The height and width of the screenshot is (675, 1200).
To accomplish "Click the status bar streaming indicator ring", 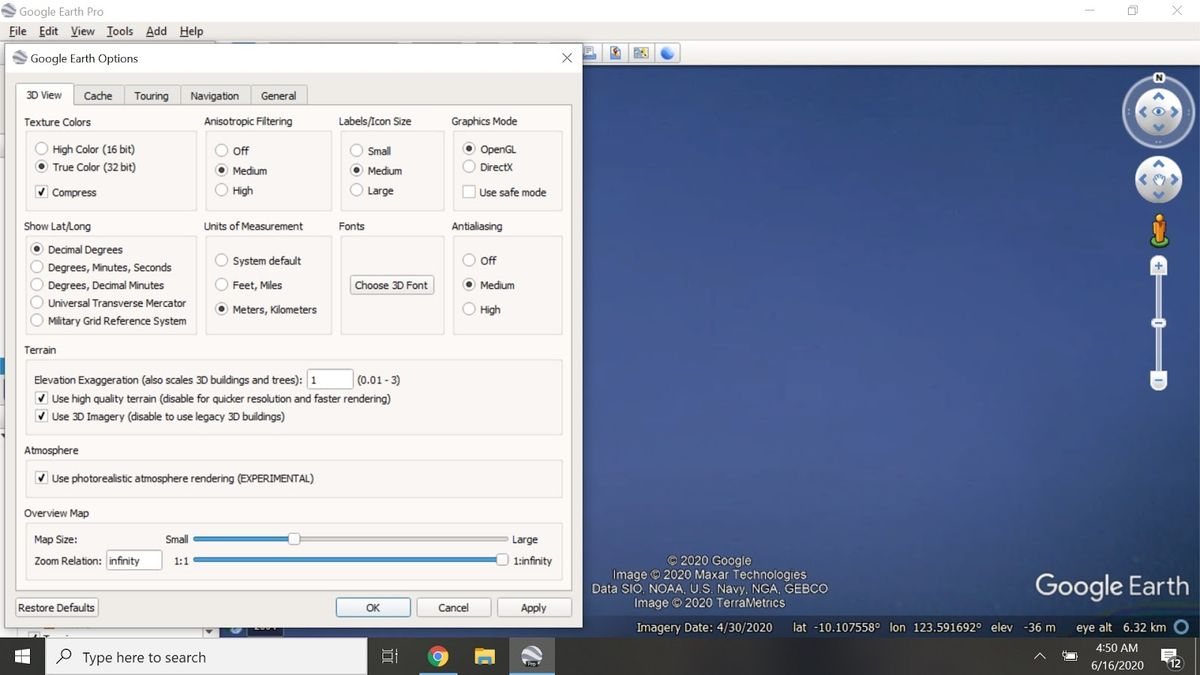I will tap(1181, 628).
